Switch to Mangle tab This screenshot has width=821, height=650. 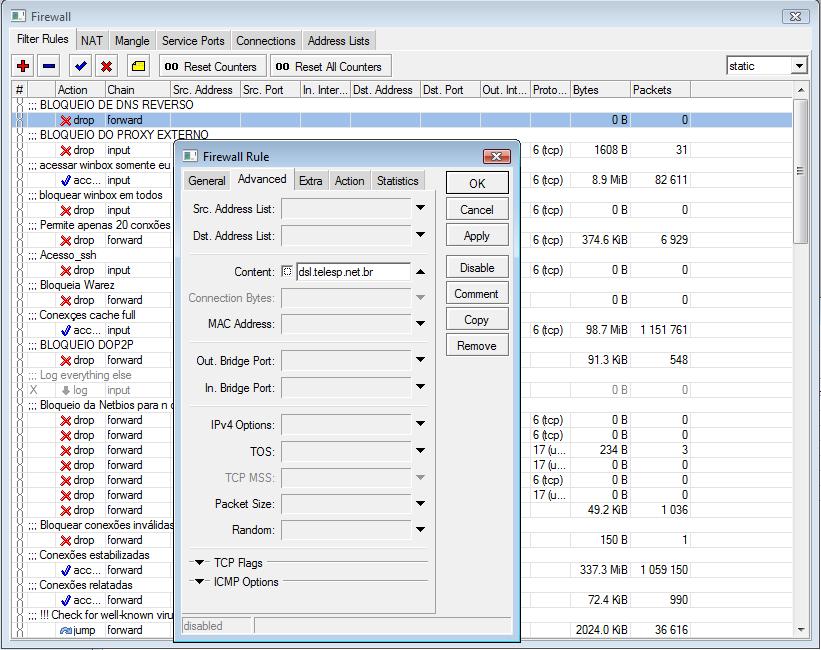132,41
